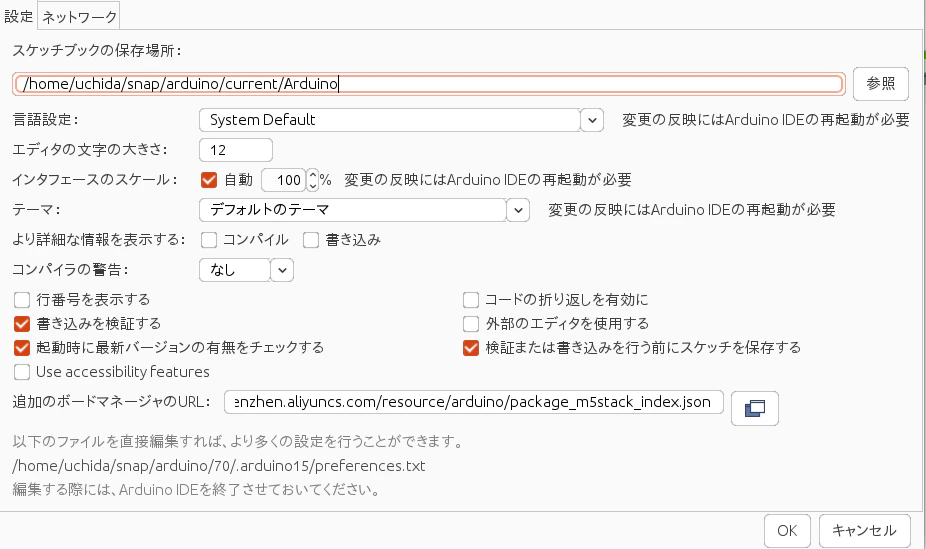Viewport: 926px width, 549px height.
Task: Enable Use accessibility features checkbox
Action: 22,372
